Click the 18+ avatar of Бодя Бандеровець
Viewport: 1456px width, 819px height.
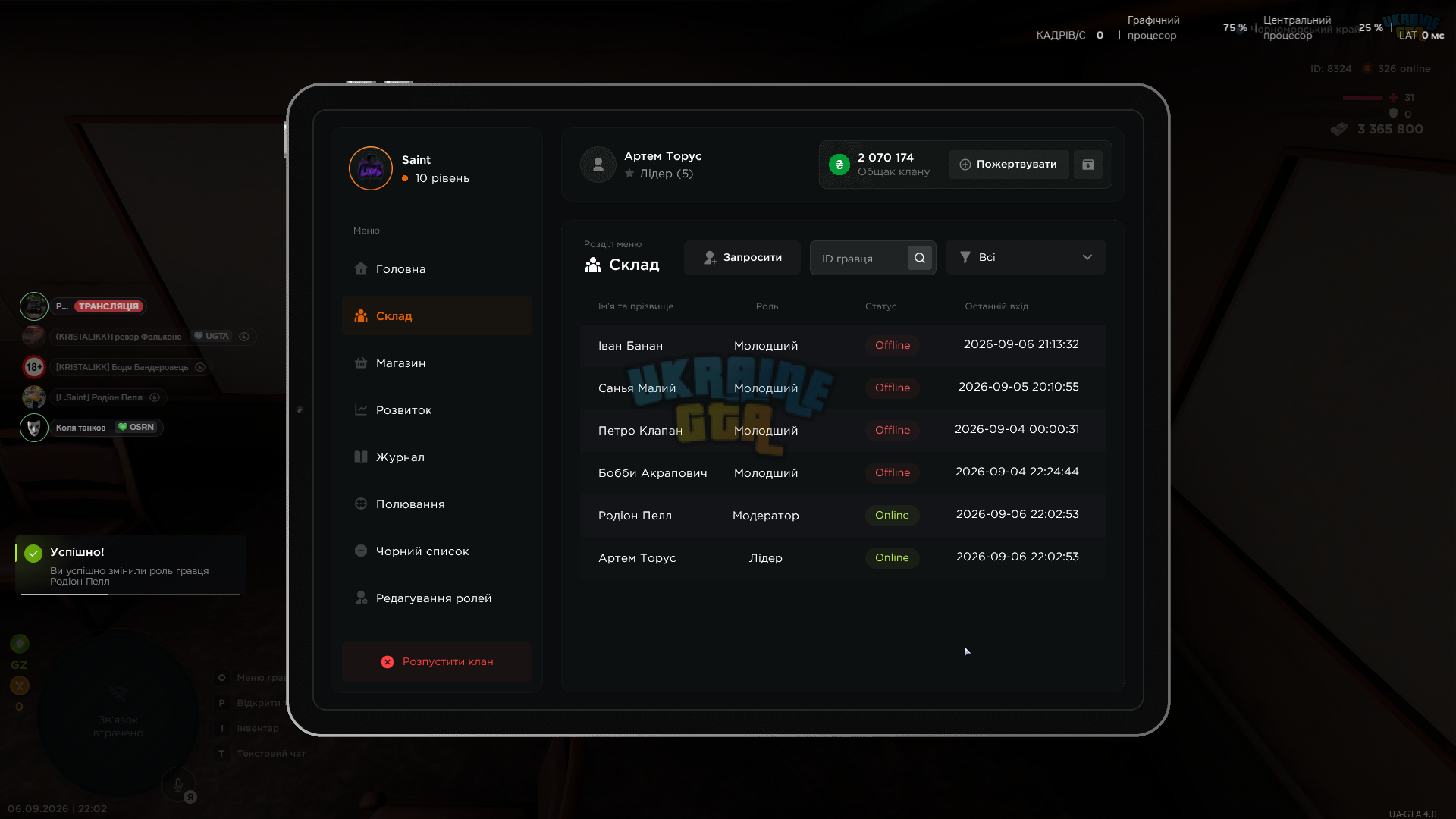pos(34,367)
